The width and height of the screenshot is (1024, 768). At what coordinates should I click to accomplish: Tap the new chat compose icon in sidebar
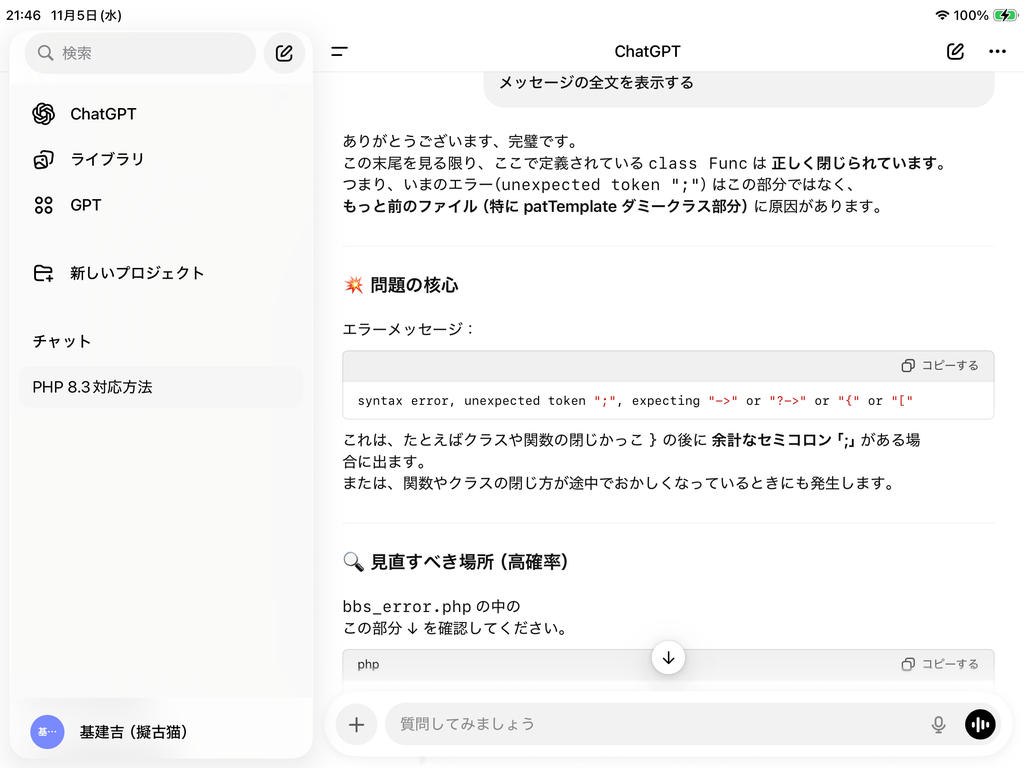click(x=284, y=53)
